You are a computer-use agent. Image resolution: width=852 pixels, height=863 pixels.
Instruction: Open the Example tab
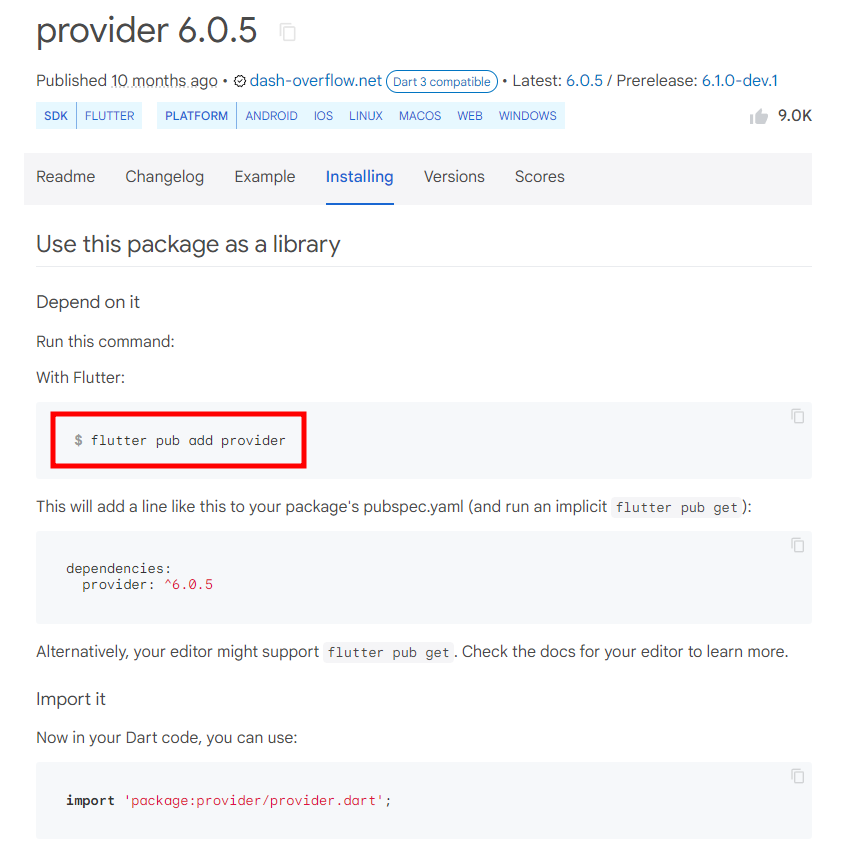point(265,177)
